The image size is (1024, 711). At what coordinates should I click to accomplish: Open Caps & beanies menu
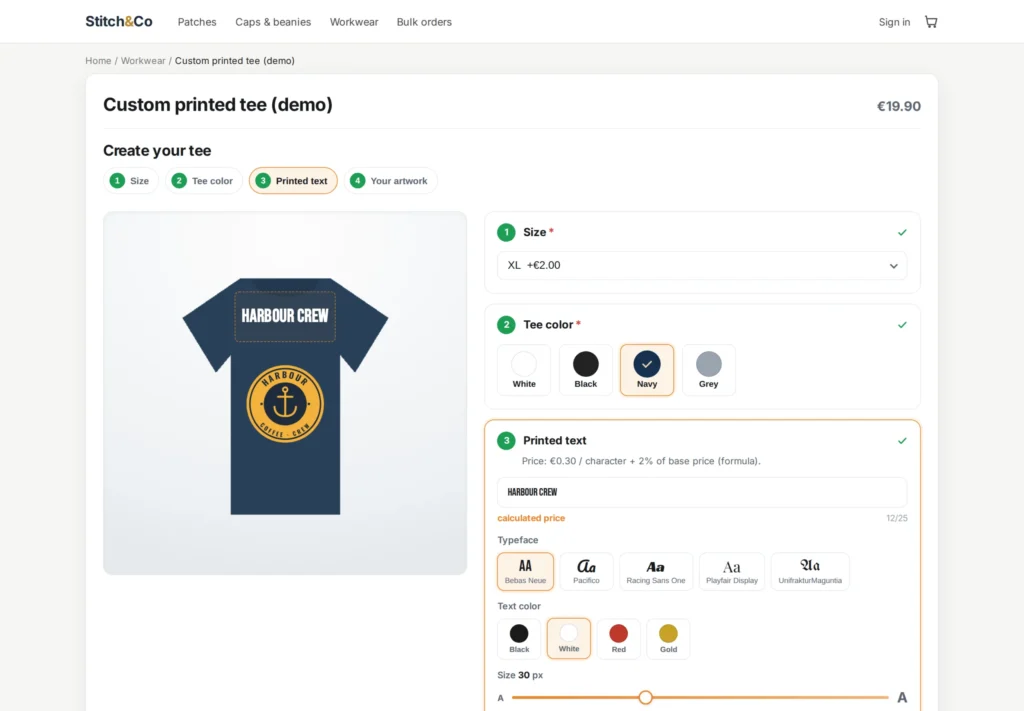[x=273, y=22]
